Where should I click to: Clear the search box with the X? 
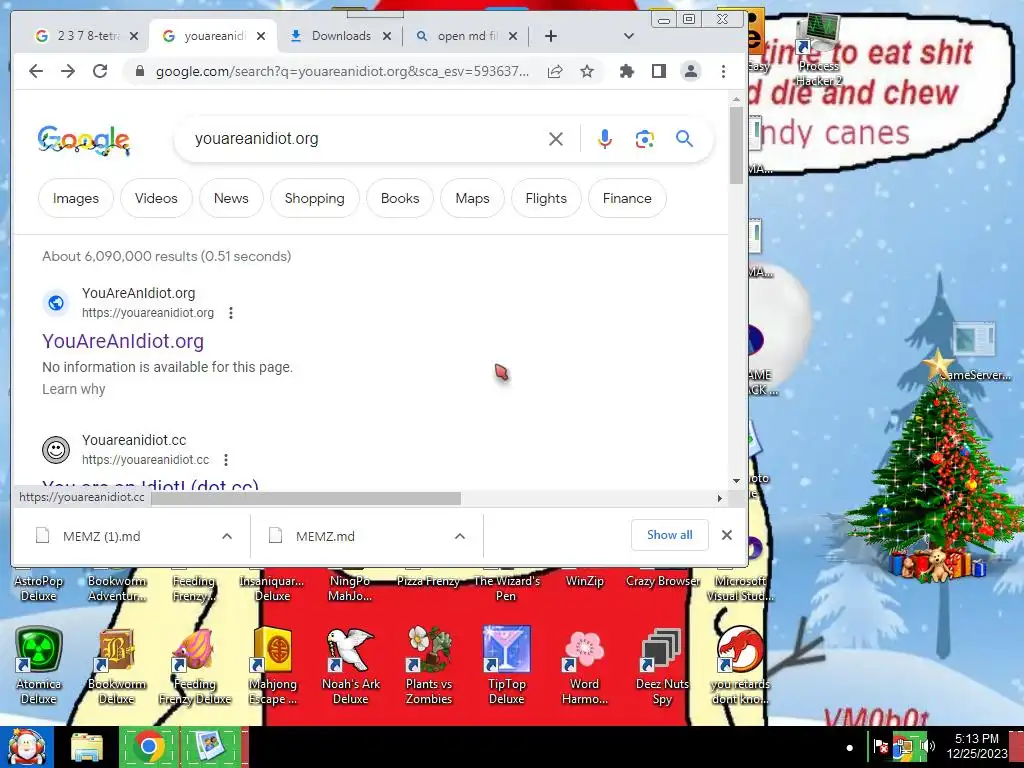tap(556, 139)
